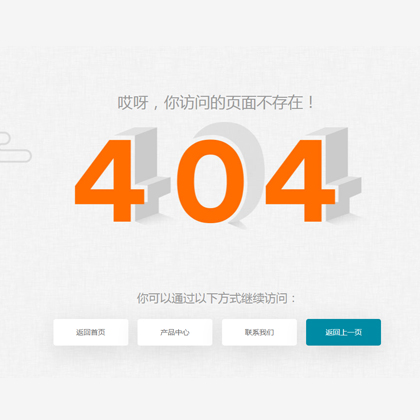This screenshot has width=420, height=420.
Task: Click the 返回首页 button
Action: pyautogui.click(x=91, y=332)
